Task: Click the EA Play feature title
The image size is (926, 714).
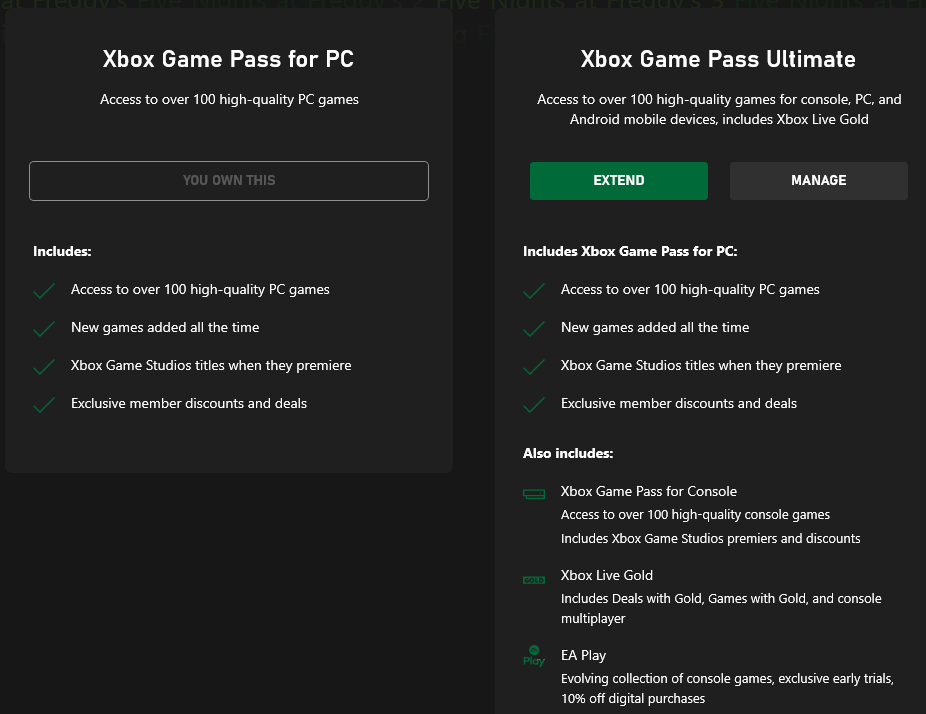Action: (x=583, y=656)
